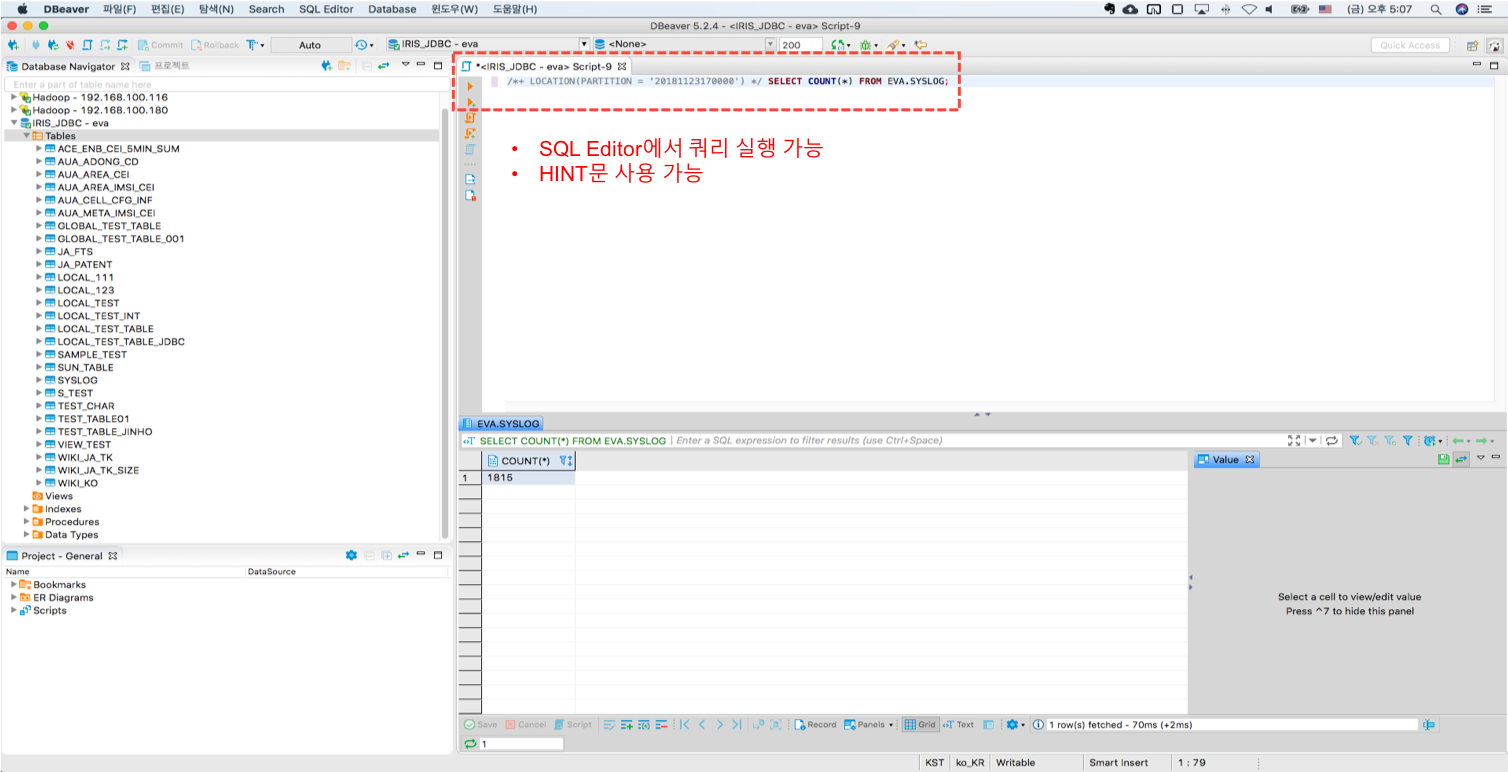Image resolution: width=1508 pixels, height=772 pixels.
Task: Expand ER Diagrams in Project panel
Action: [x=14, y=598]
